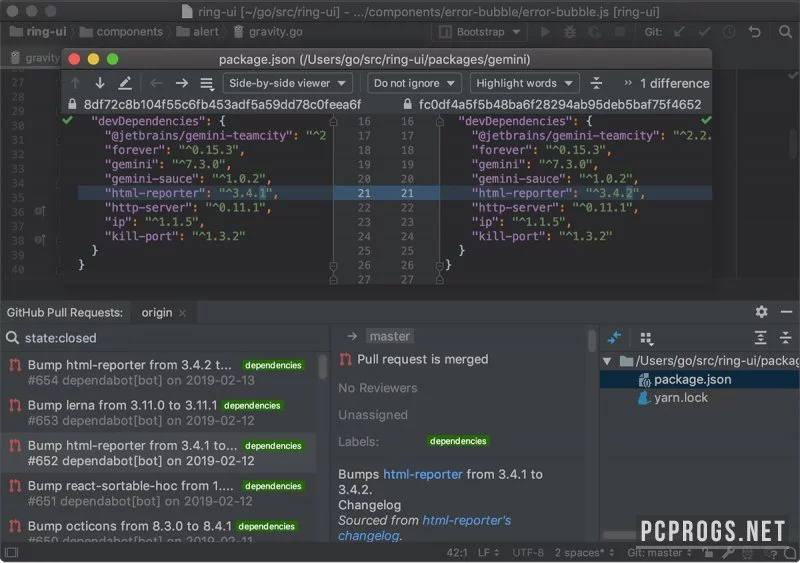The width and height of the screenshot is (800, 563).
Task: Click the collapse all icon in changes tree
Action: point(785,337)
